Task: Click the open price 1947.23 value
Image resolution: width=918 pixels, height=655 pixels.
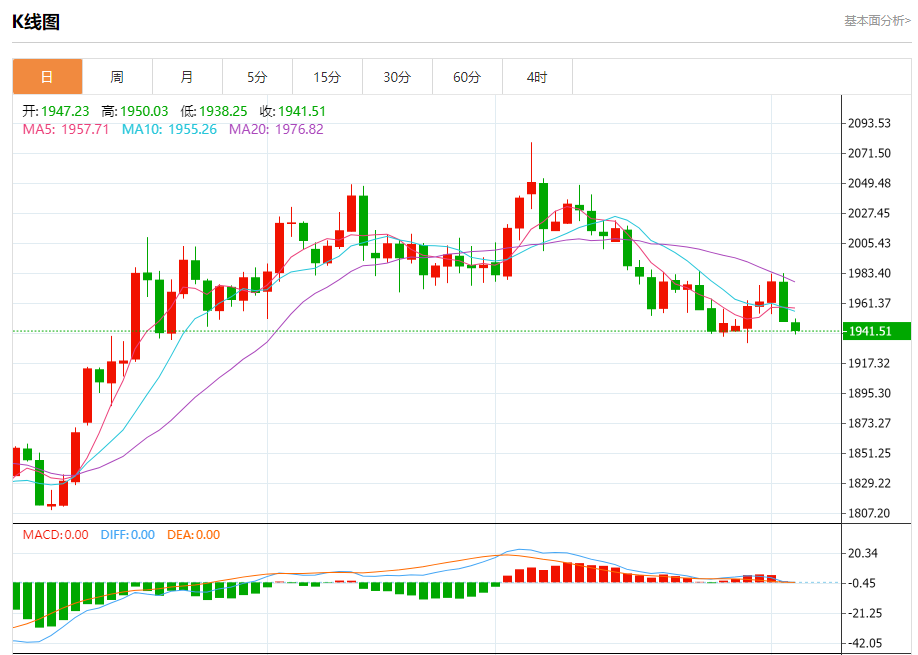Action: pyautogui.click(x=65, y=111)
